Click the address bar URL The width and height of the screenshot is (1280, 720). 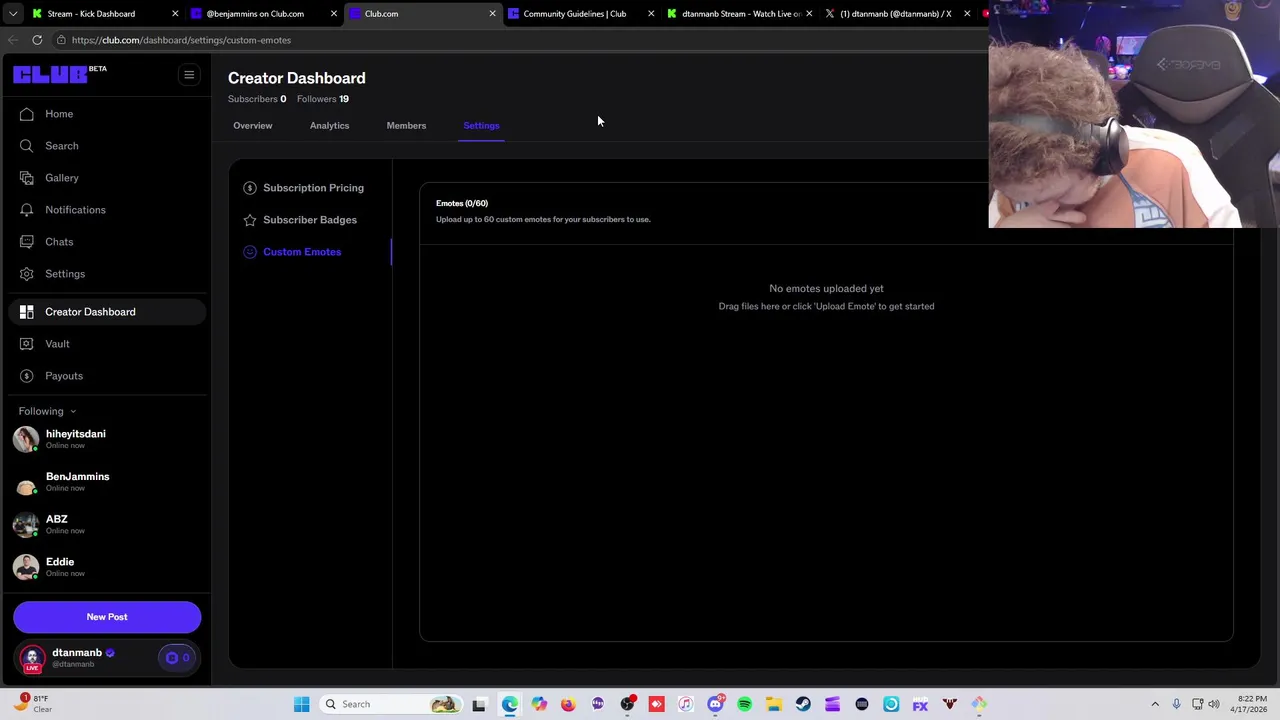tap(181, 40)
